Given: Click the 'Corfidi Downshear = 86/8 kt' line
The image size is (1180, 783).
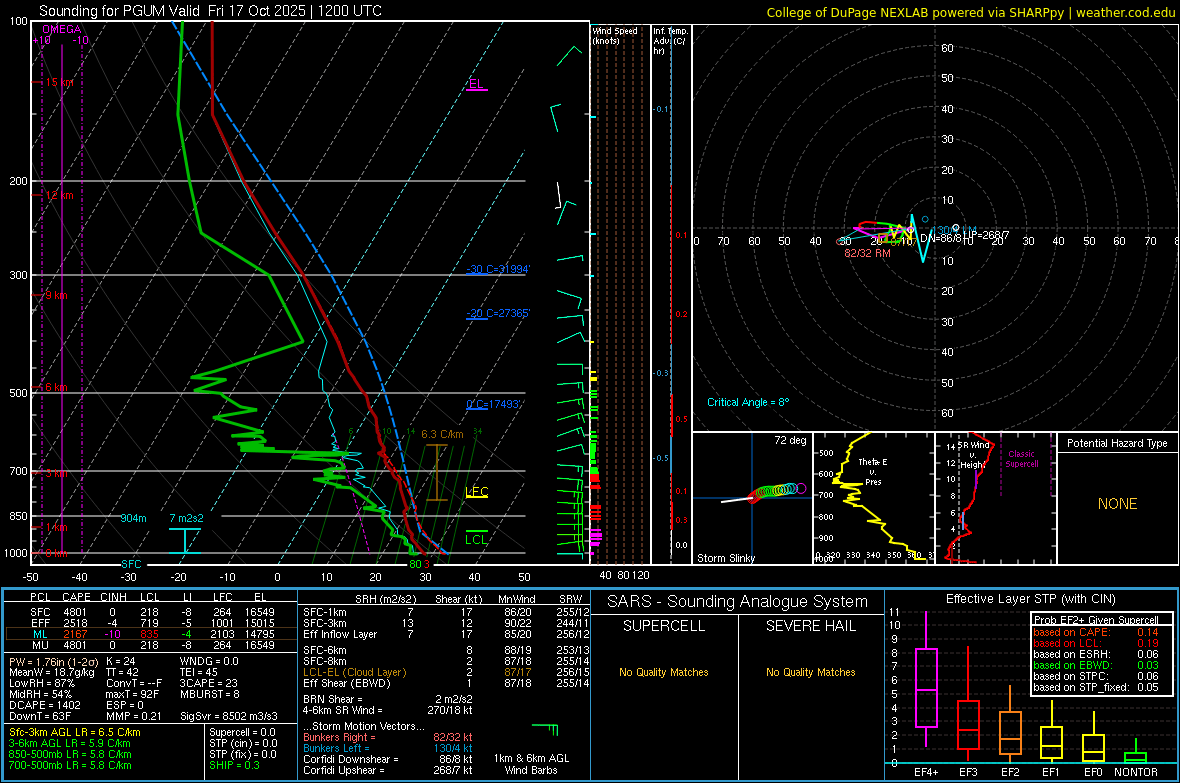Looking at the screenshot, I should [x=388, y=759].
